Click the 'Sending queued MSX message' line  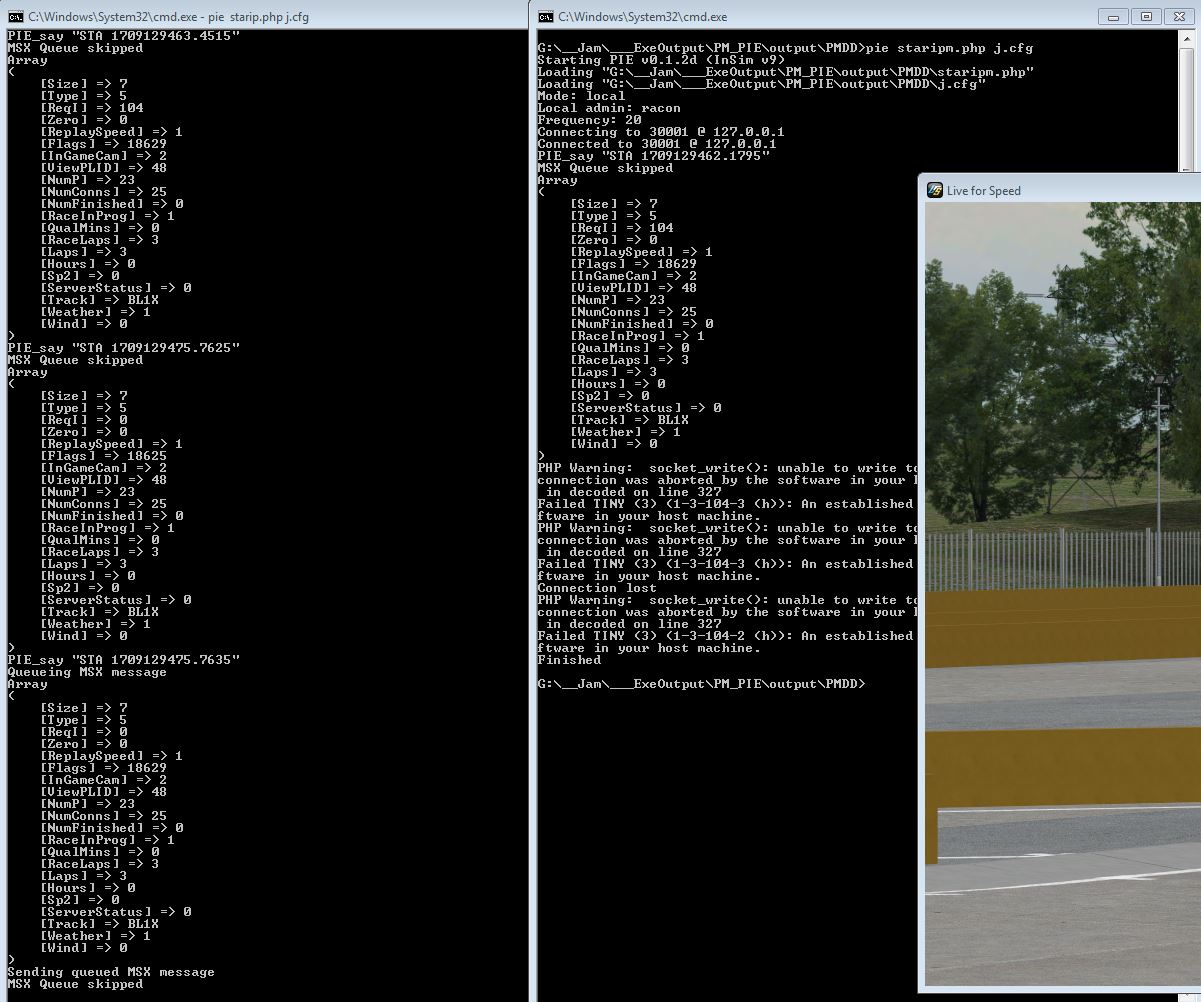point(111,972)
